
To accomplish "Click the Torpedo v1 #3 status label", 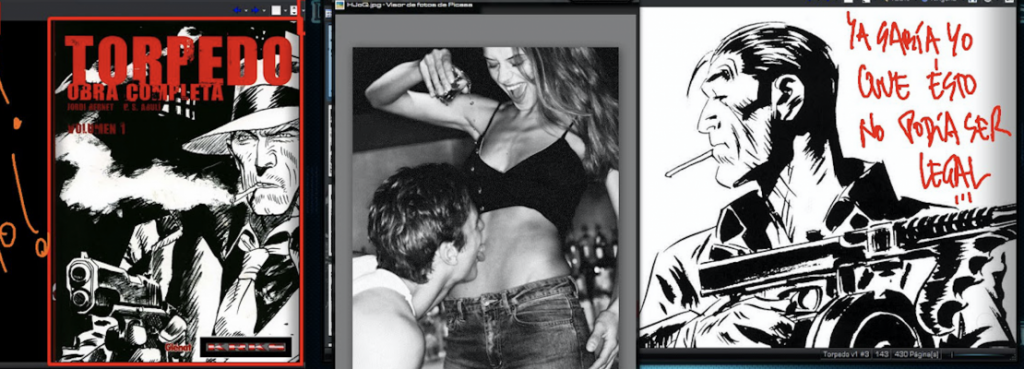I will (x=846, y=355).
